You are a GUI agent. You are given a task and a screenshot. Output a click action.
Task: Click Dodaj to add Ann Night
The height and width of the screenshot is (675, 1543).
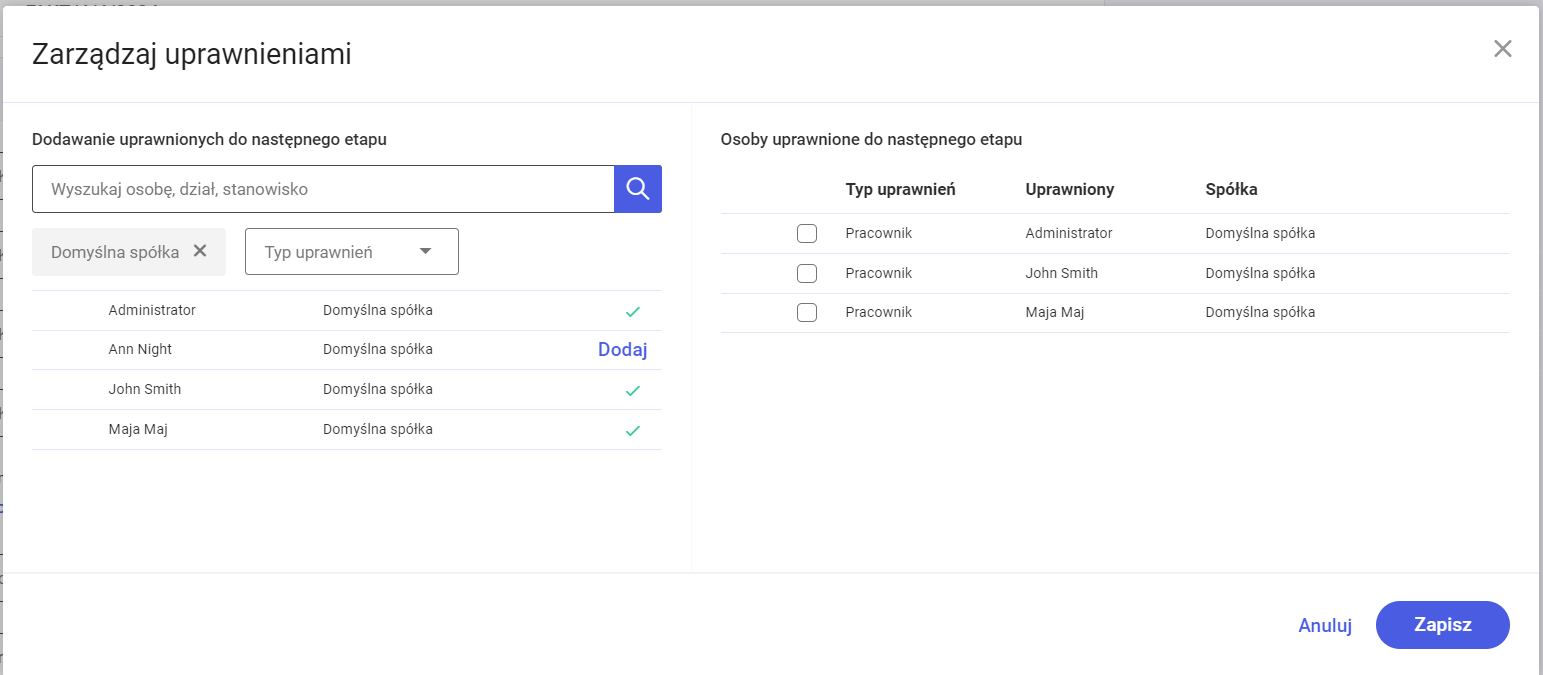[x=622, y=350]
